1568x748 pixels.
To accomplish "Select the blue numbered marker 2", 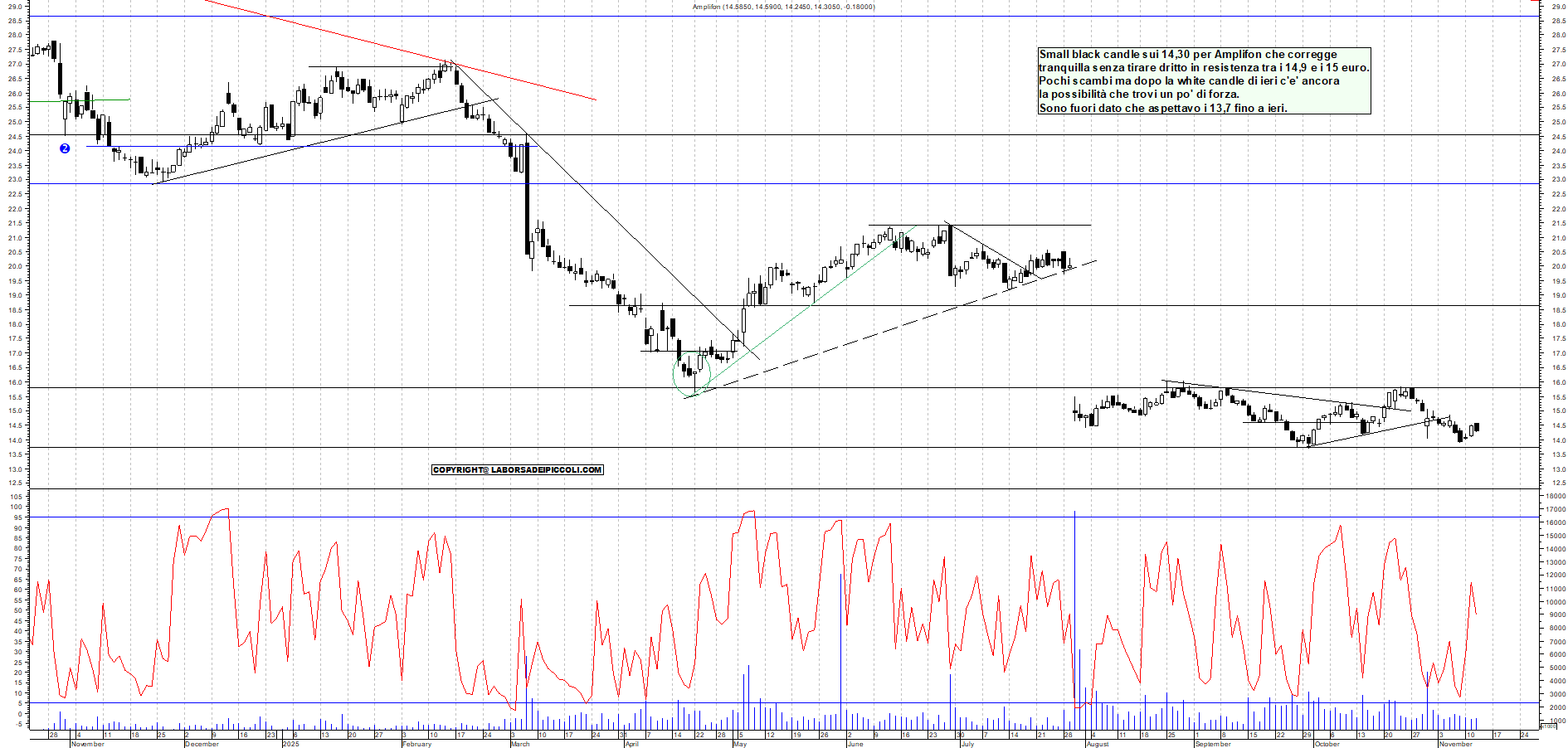I will pos(65,148).
